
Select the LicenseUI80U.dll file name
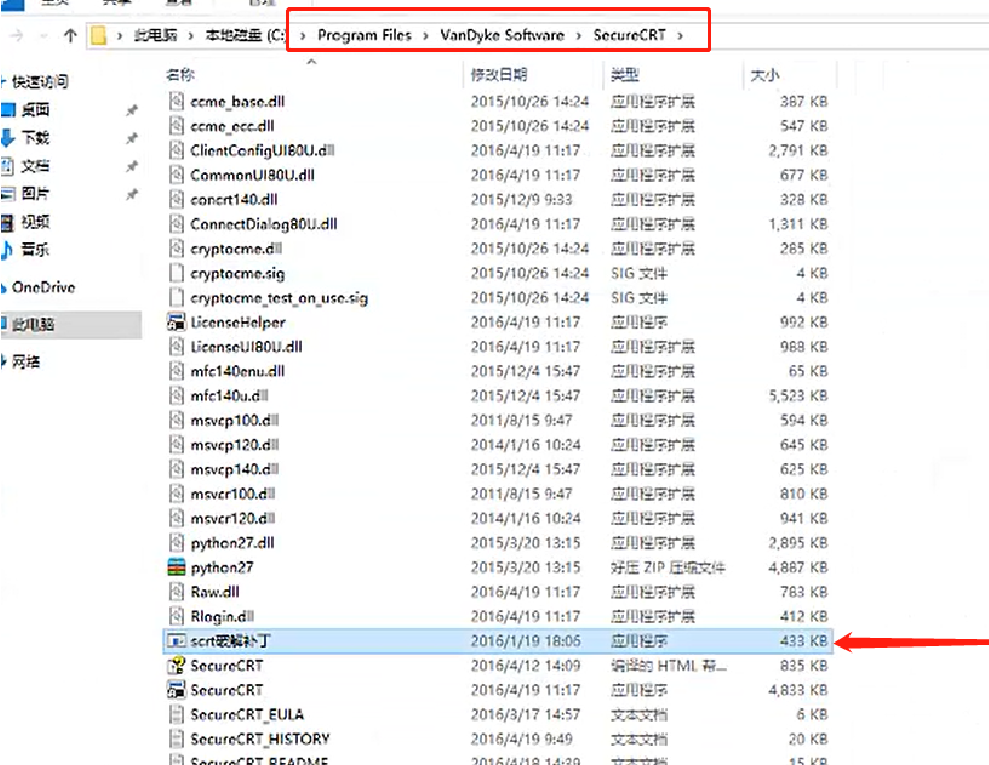[x=247, y=347]
